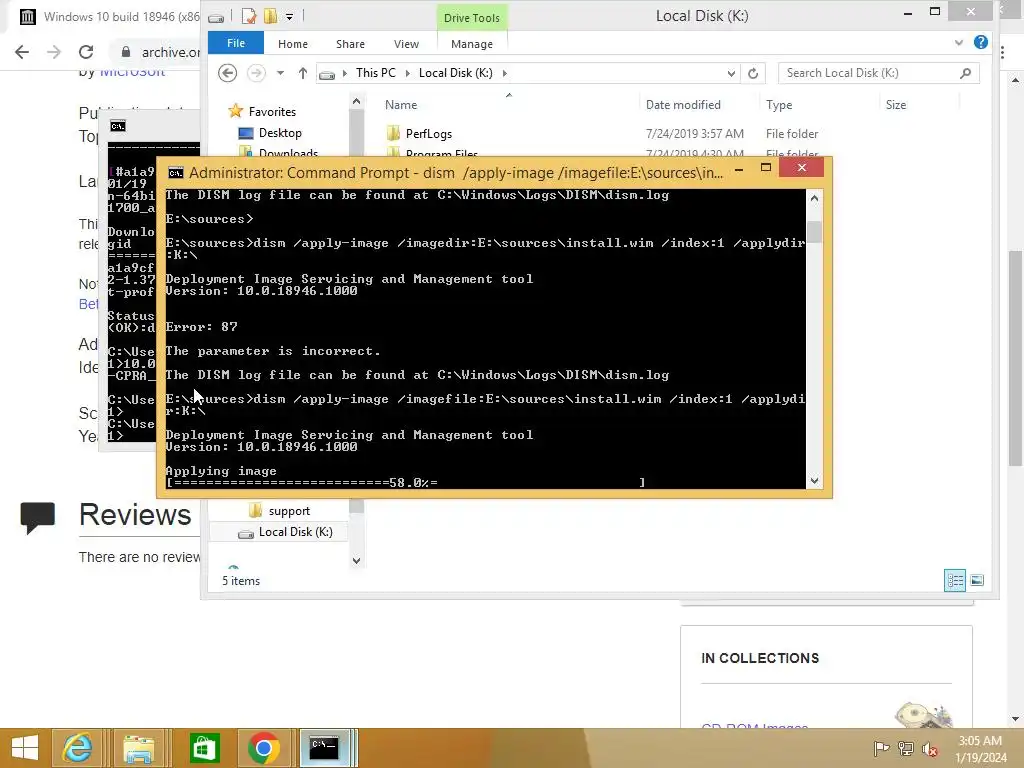Open the Share ribbon tab
This screenshot has width=1024, height=768.
[x=350, y=44]
